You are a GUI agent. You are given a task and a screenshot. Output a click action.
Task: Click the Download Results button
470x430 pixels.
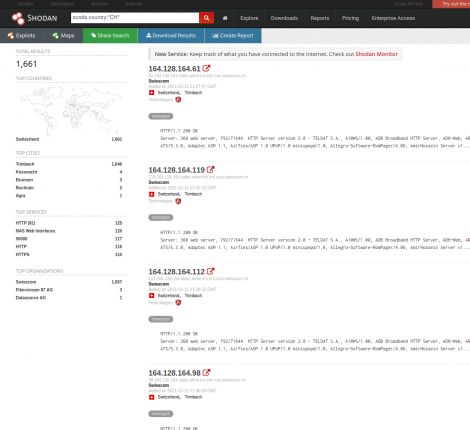pyautogui.click(x=171, y=36)
